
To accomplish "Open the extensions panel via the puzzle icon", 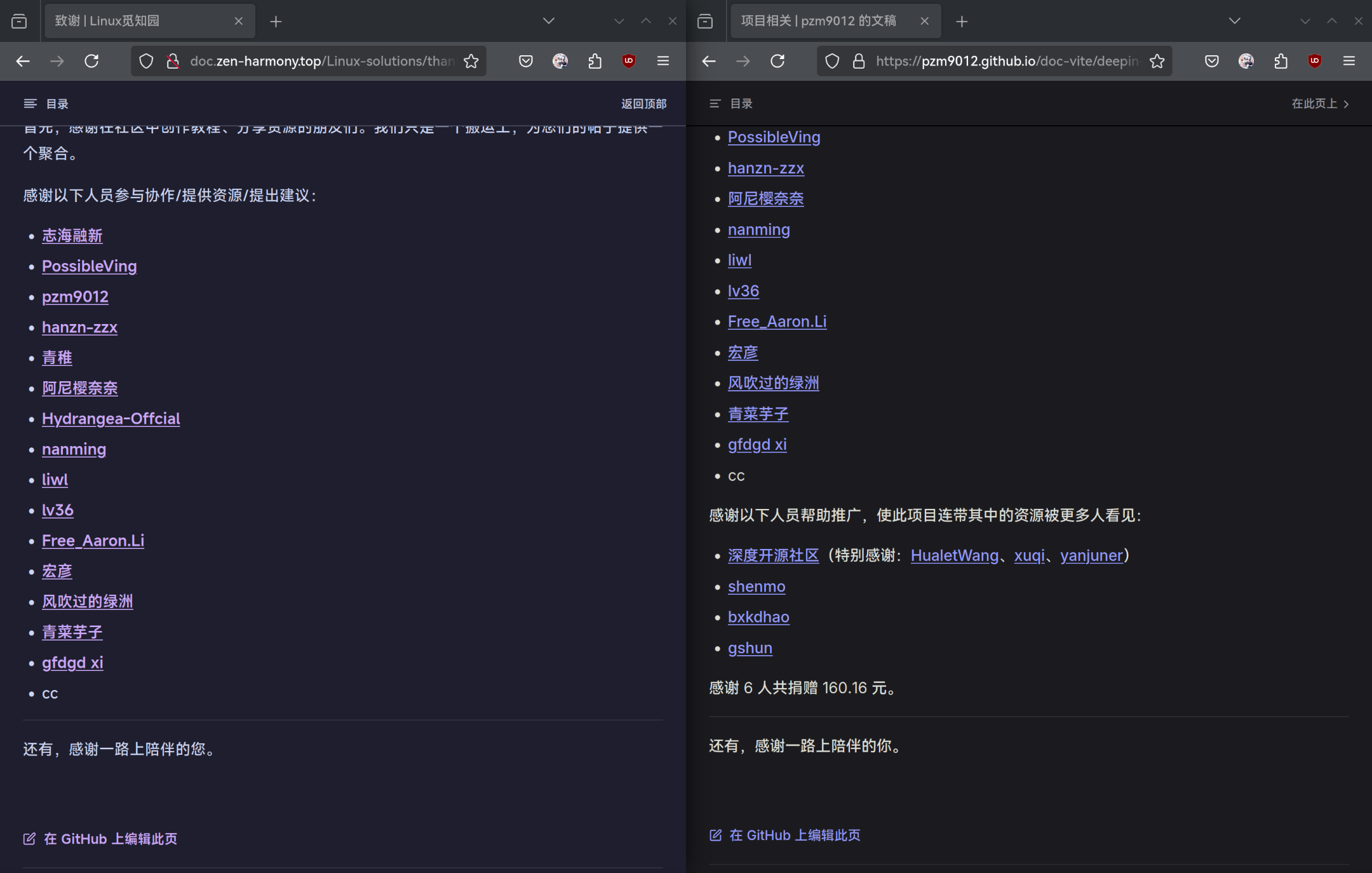I will (x=595, y=61).
